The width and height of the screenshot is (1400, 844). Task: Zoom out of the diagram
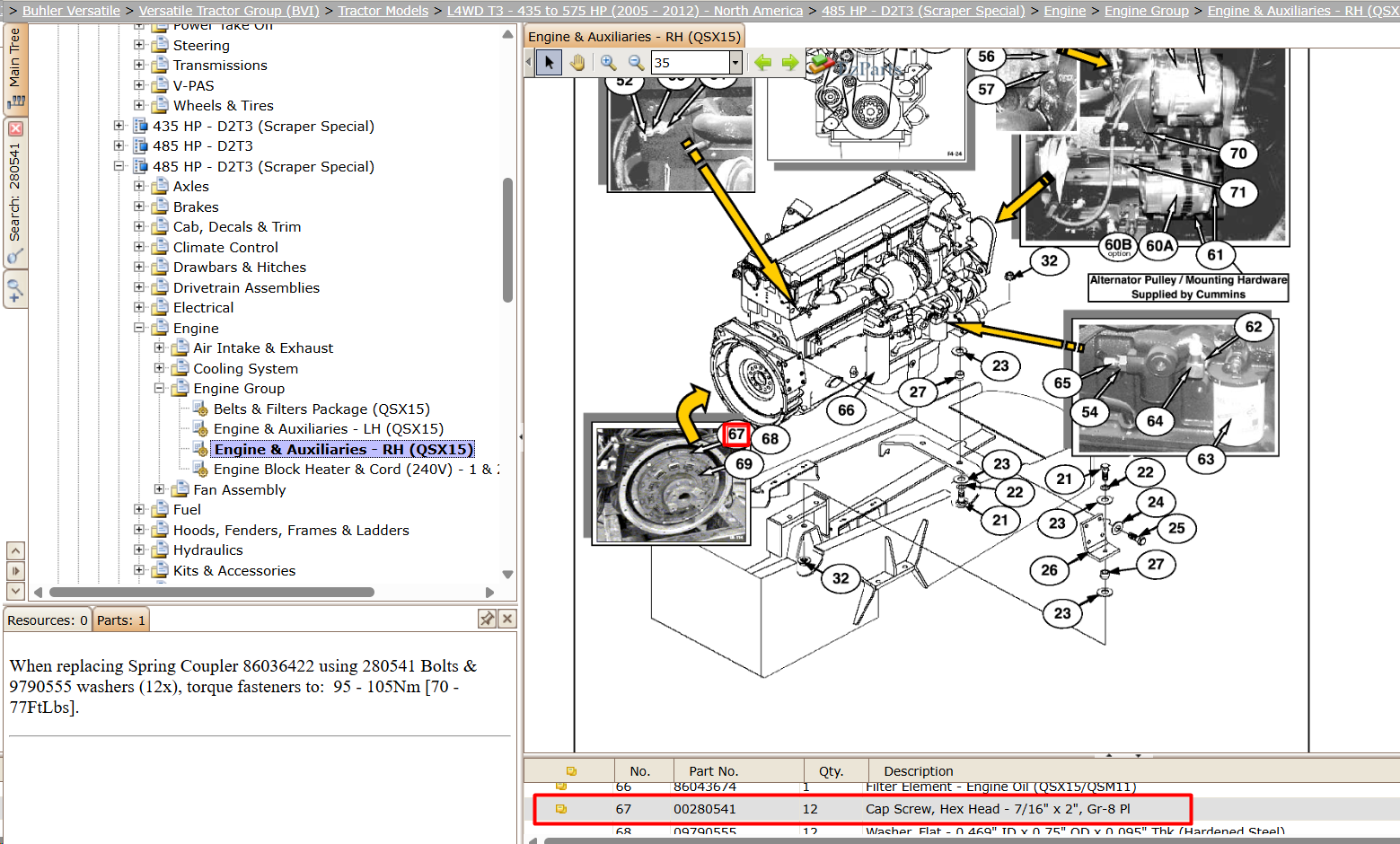pos(636,62)
